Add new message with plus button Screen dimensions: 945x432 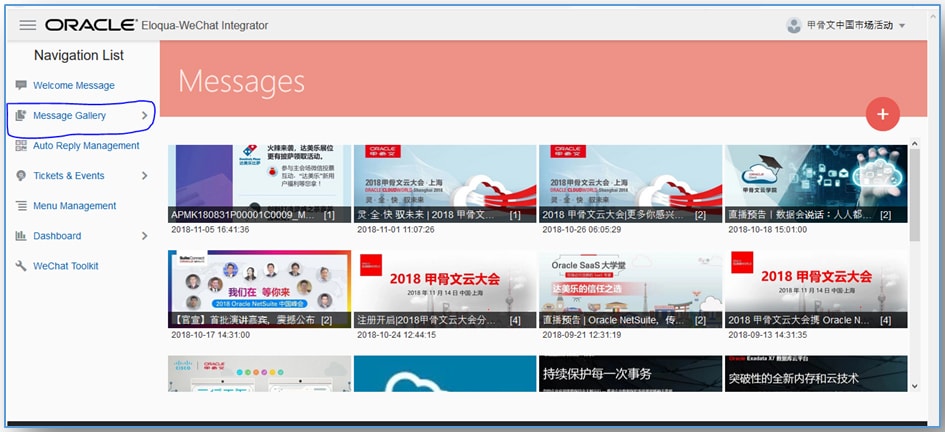(882, 114)
